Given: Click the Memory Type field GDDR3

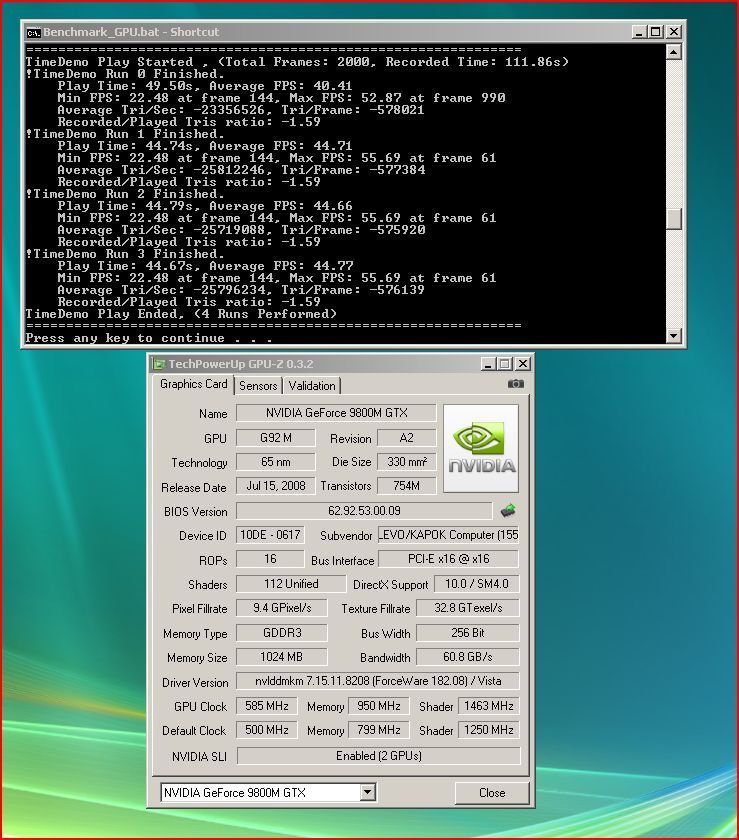Looking at the screenshot, I should pyautogui.click(x=282, y=633).
